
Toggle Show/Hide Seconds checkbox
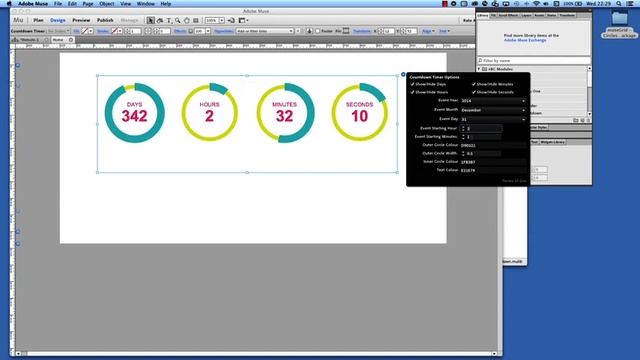474,92
